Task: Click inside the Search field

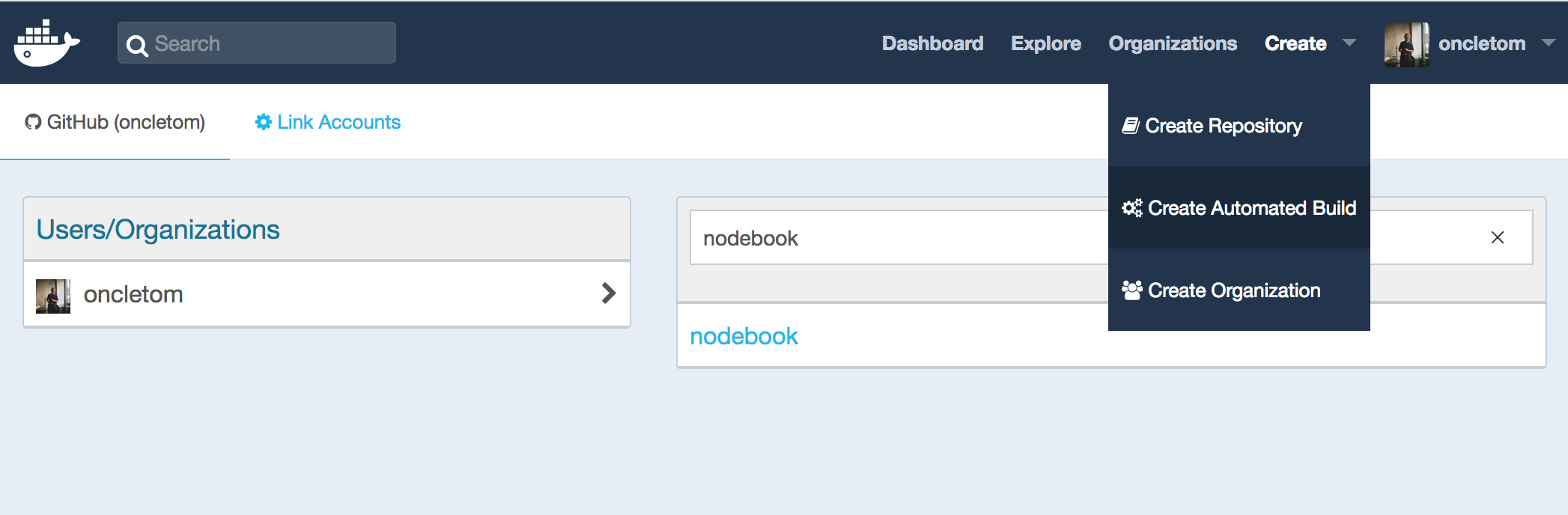Action: [x=255, y=43]
